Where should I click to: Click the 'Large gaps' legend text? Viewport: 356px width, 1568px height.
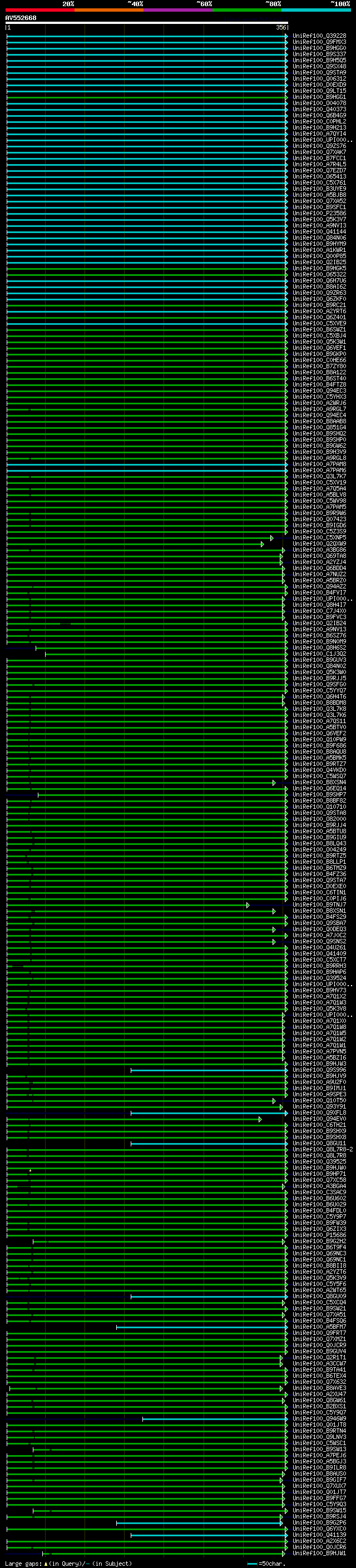24,1564
